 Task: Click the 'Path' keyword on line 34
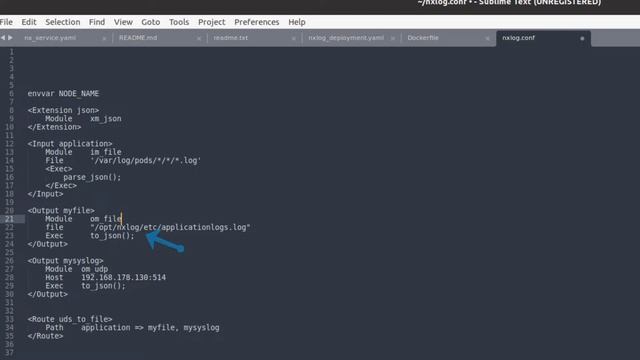(x=54, y=327)
